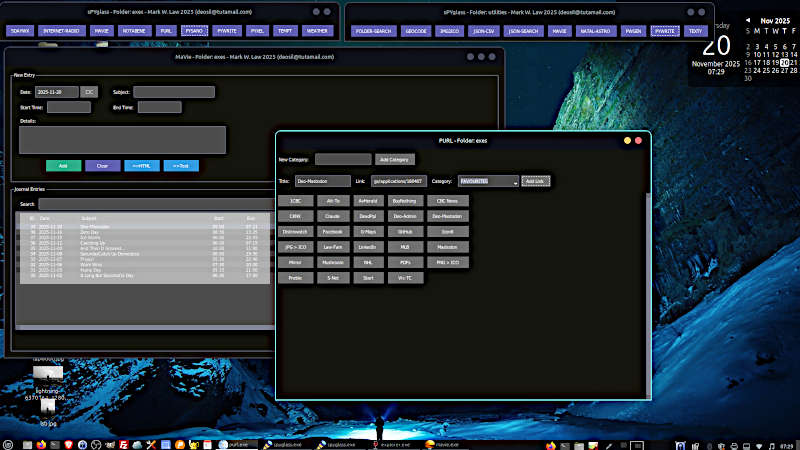Launch Brave browser from the taskbar
Image resolution: width=800 pixels, height=450 pixels.
click(68, 445)
